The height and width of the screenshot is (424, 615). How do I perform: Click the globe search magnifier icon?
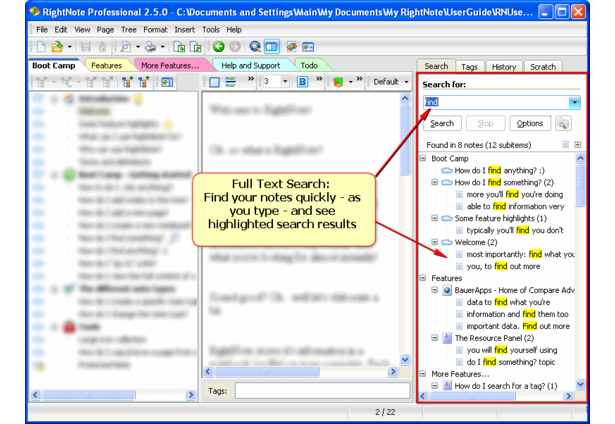(x=255, y=47)
